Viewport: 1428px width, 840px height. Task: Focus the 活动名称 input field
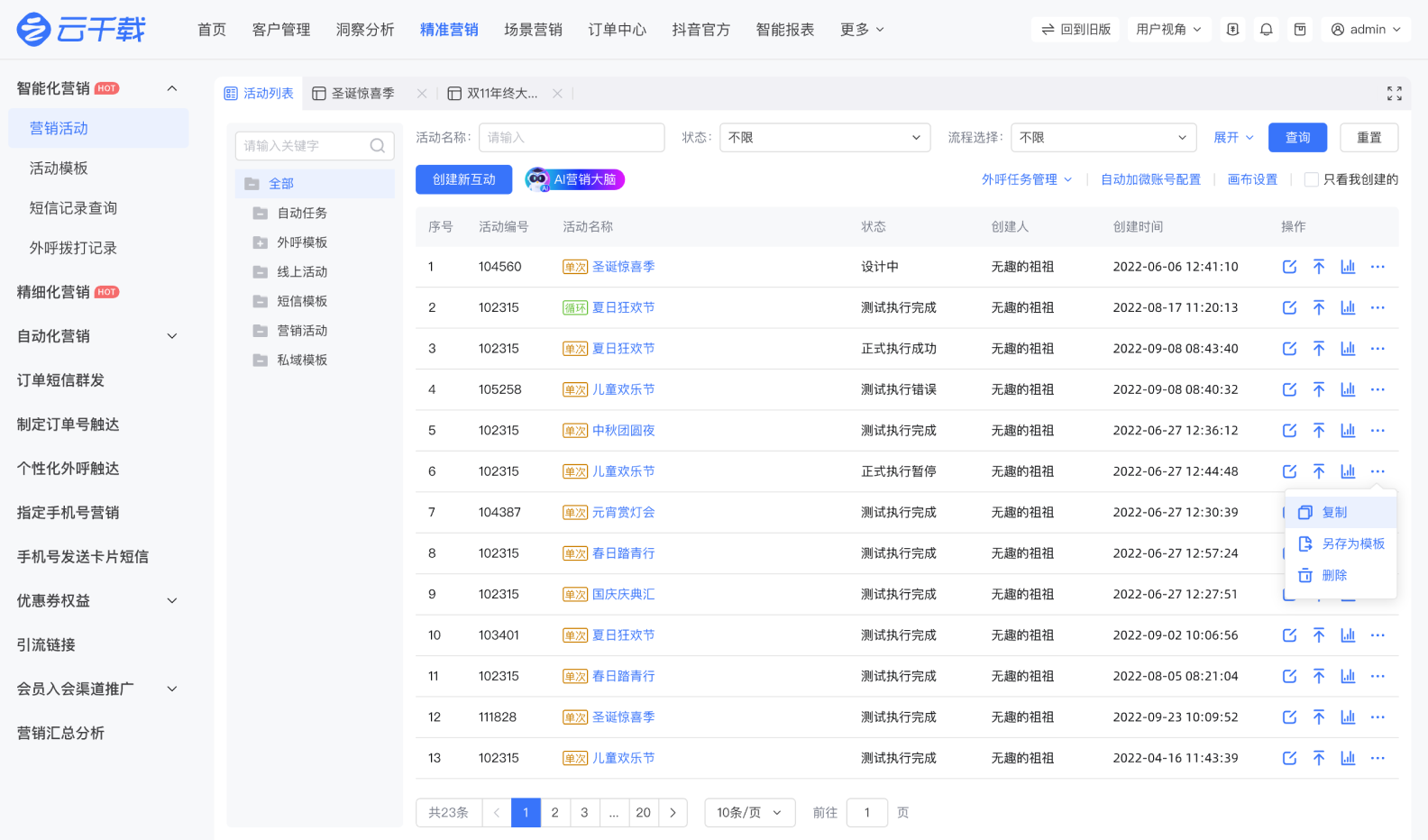[572, 138]
